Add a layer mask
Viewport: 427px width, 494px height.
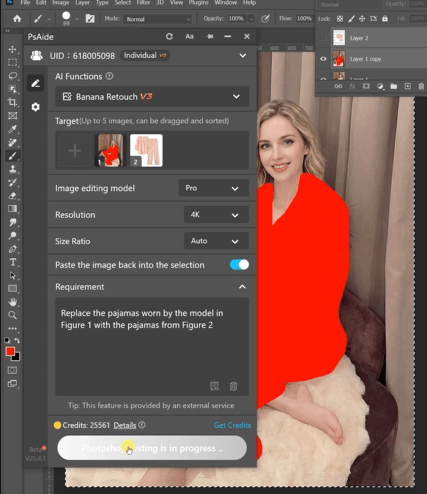point(366,86)
